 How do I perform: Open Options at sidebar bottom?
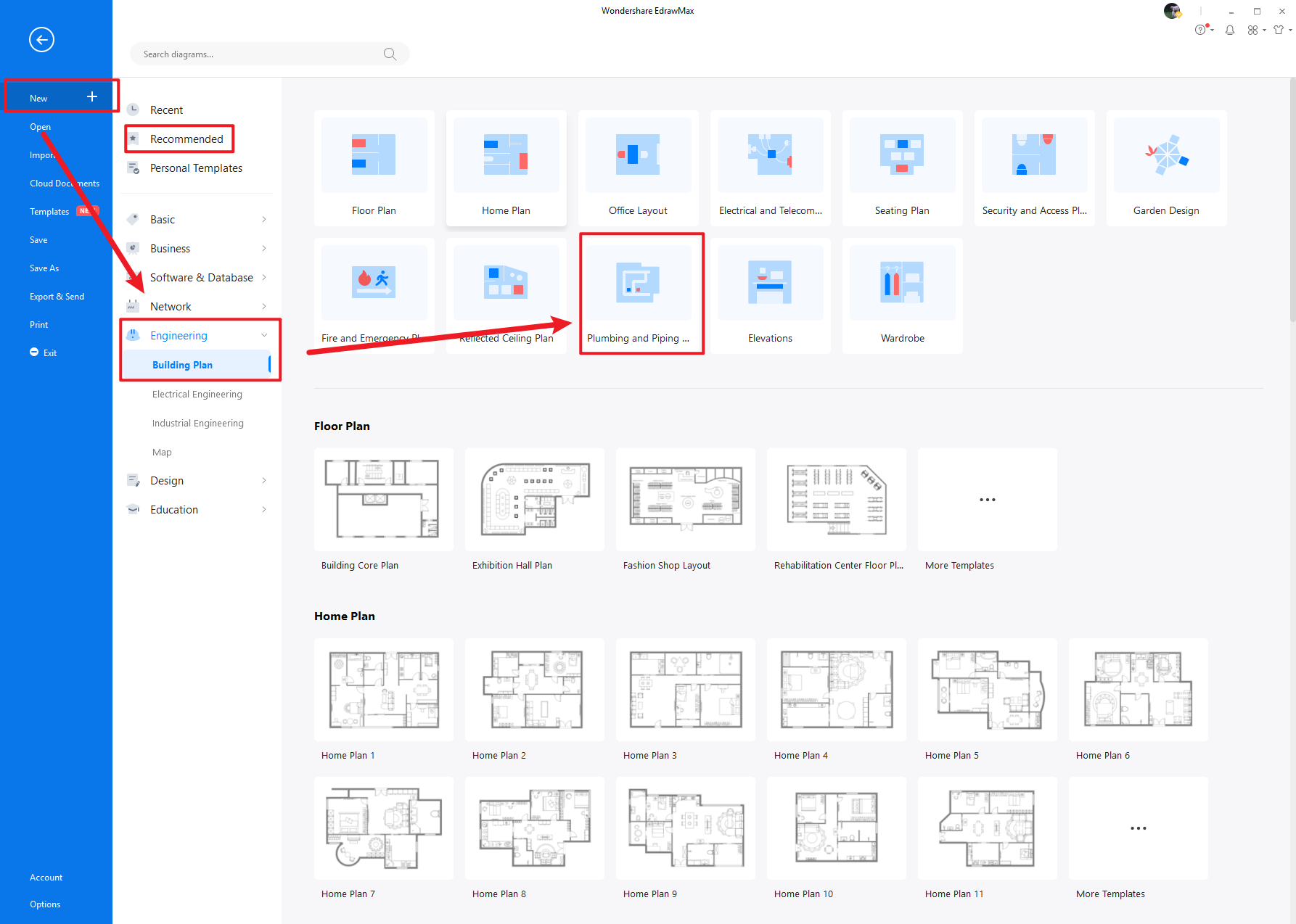coord(45,904)
